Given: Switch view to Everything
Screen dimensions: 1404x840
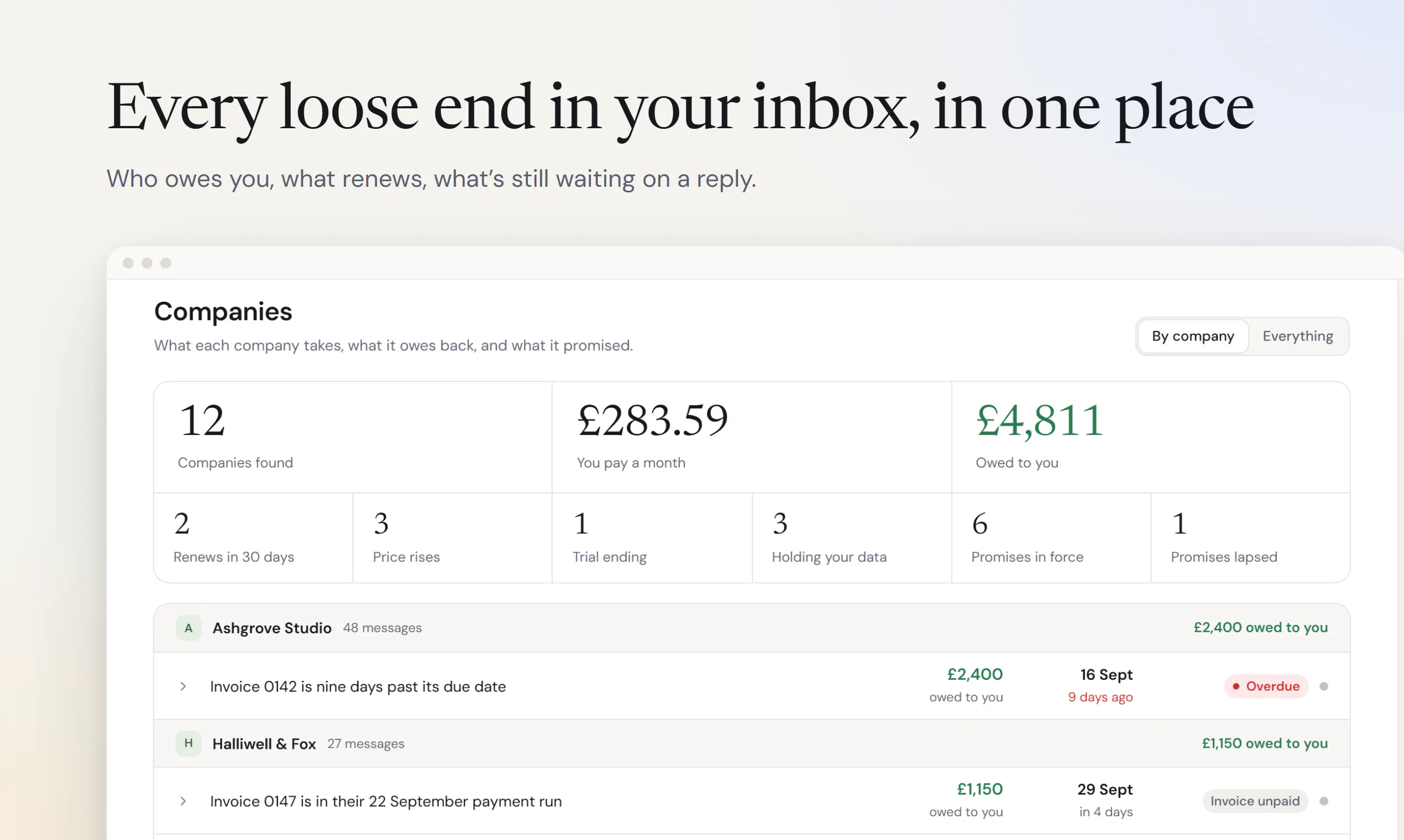Looking at the screenshot, I should click(1297, 336).
